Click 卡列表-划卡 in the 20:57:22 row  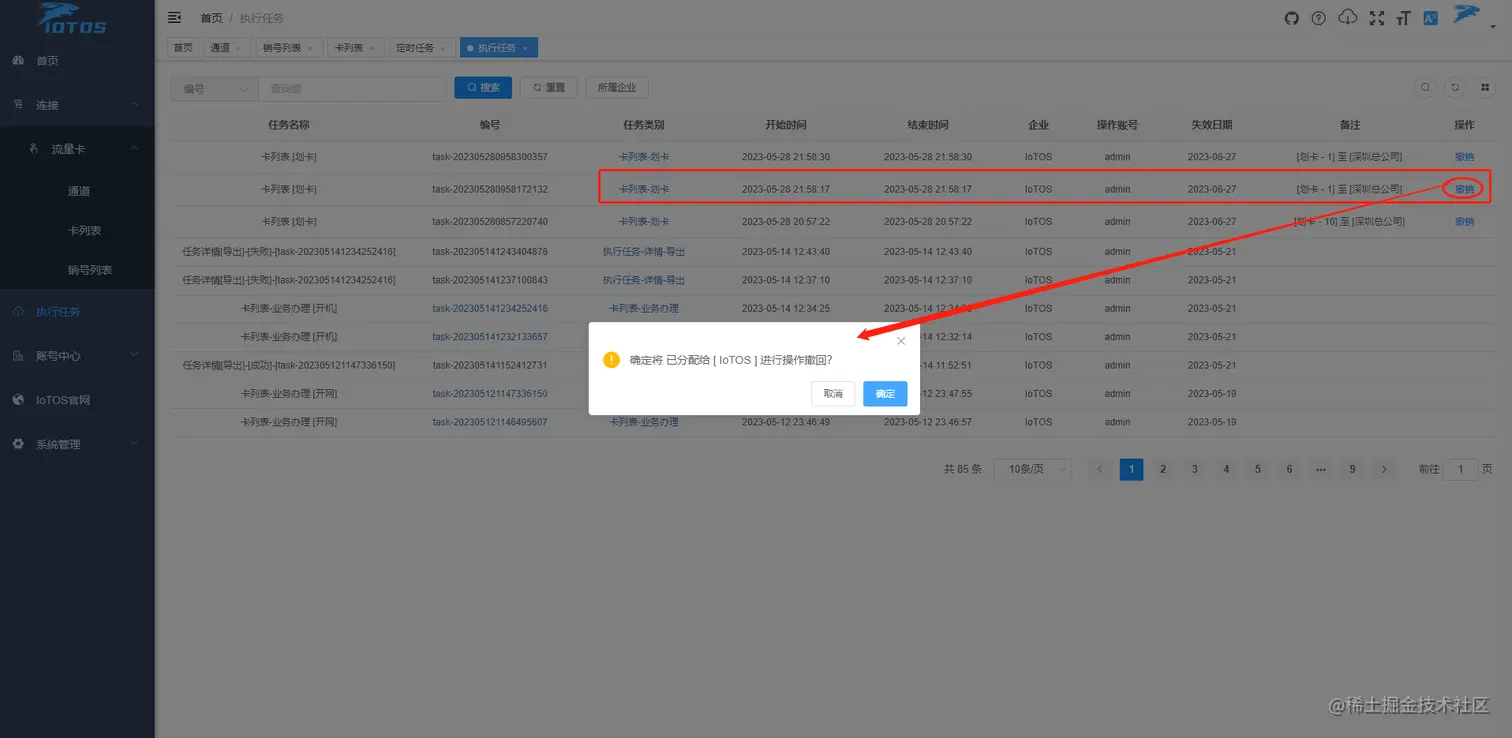(644, 222)
